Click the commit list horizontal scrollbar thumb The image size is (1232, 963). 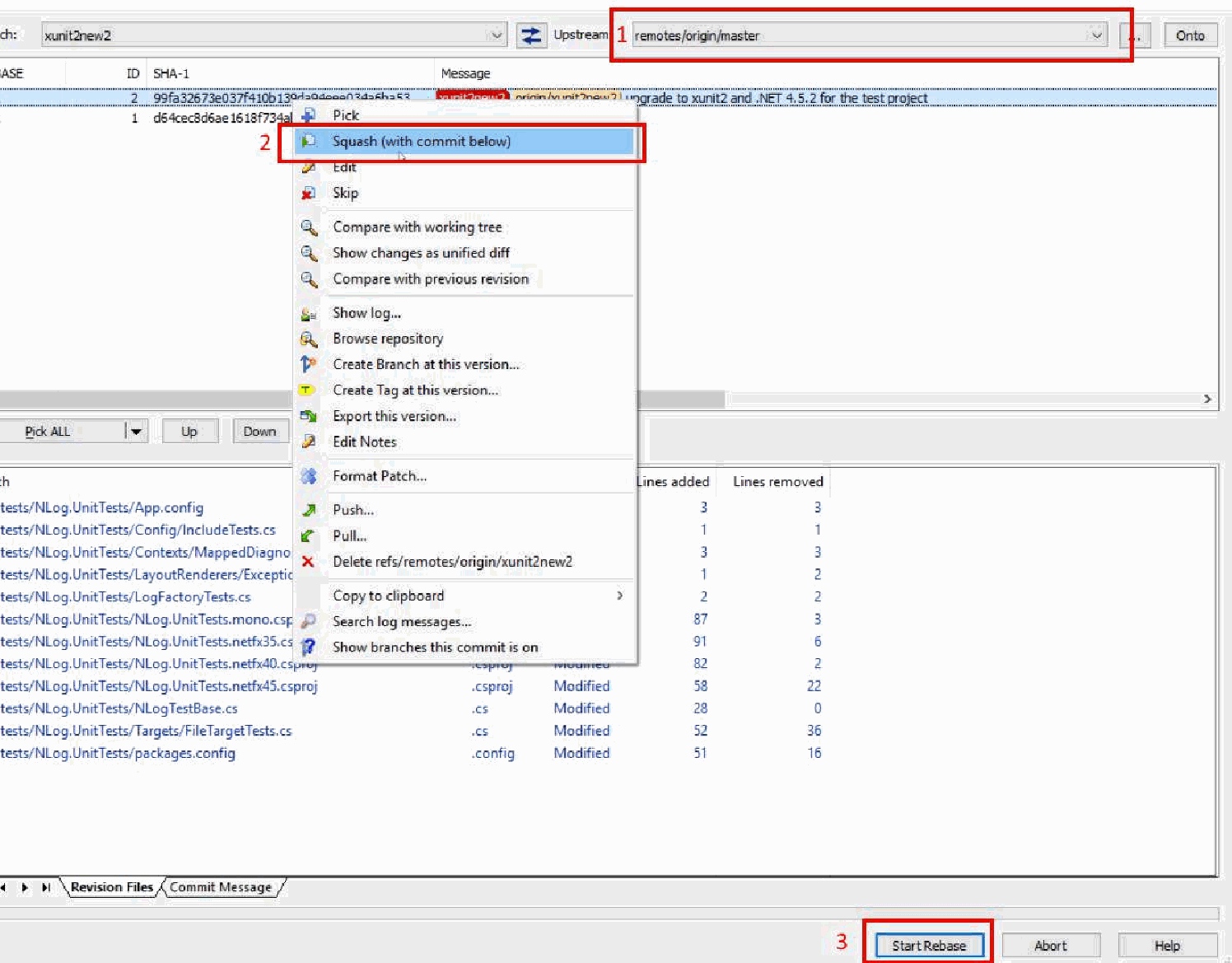pos(362,400)
